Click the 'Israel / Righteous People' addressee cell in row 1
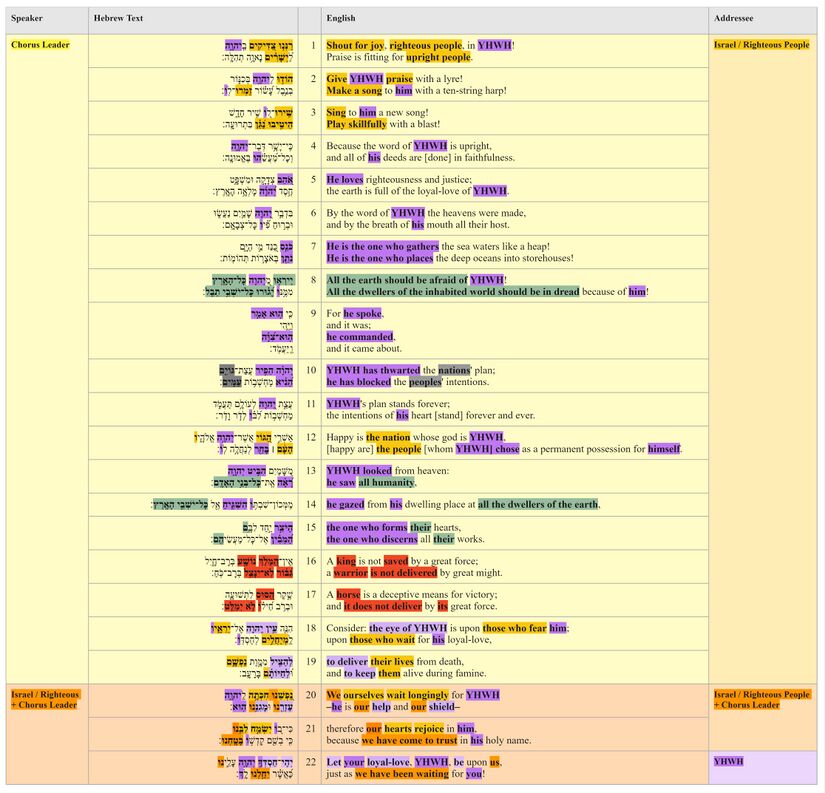The image size is (825, 793). 762,45
